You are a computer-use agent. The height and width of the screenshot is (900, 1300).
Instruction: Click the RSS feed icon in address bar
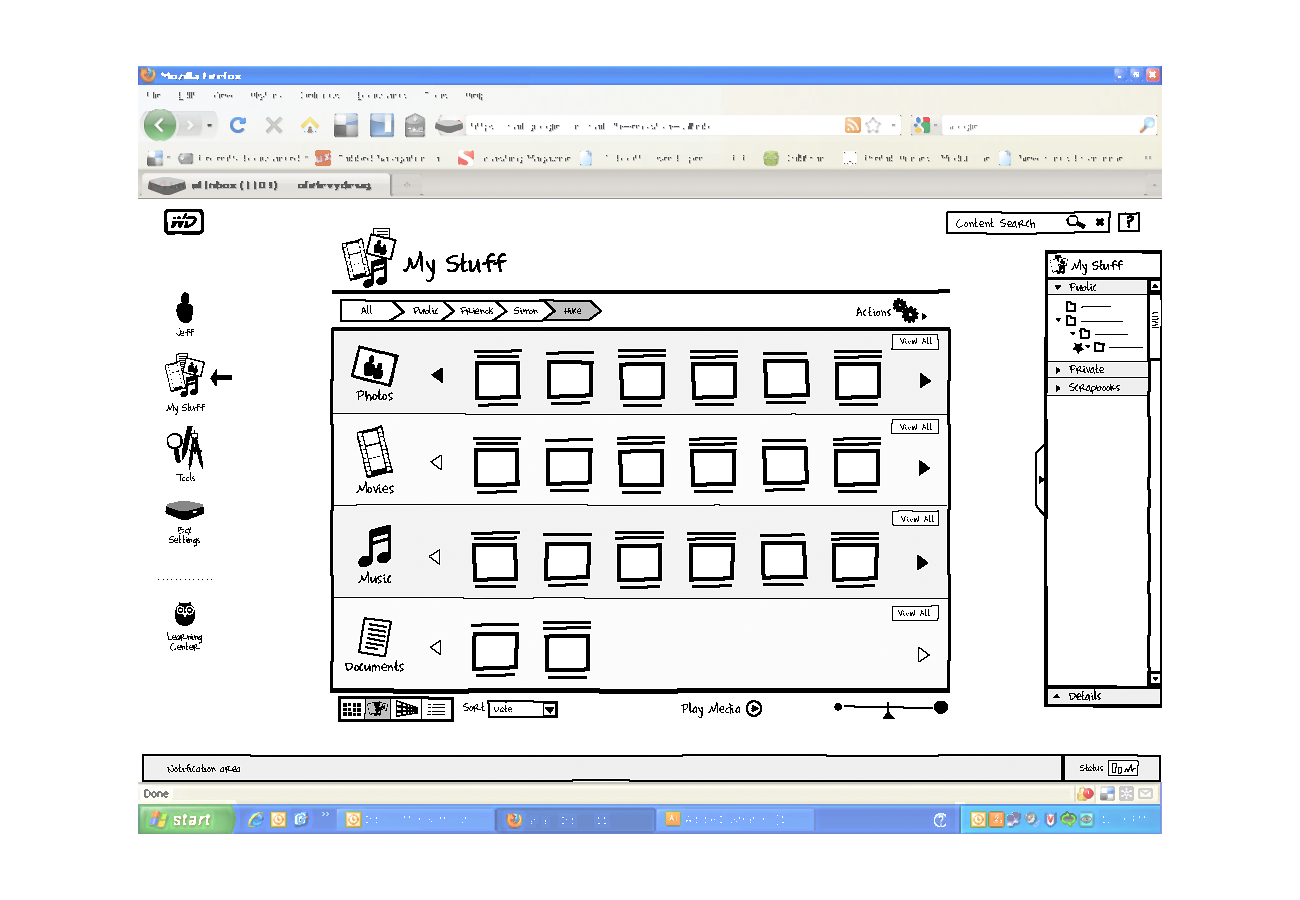(853, 125)
